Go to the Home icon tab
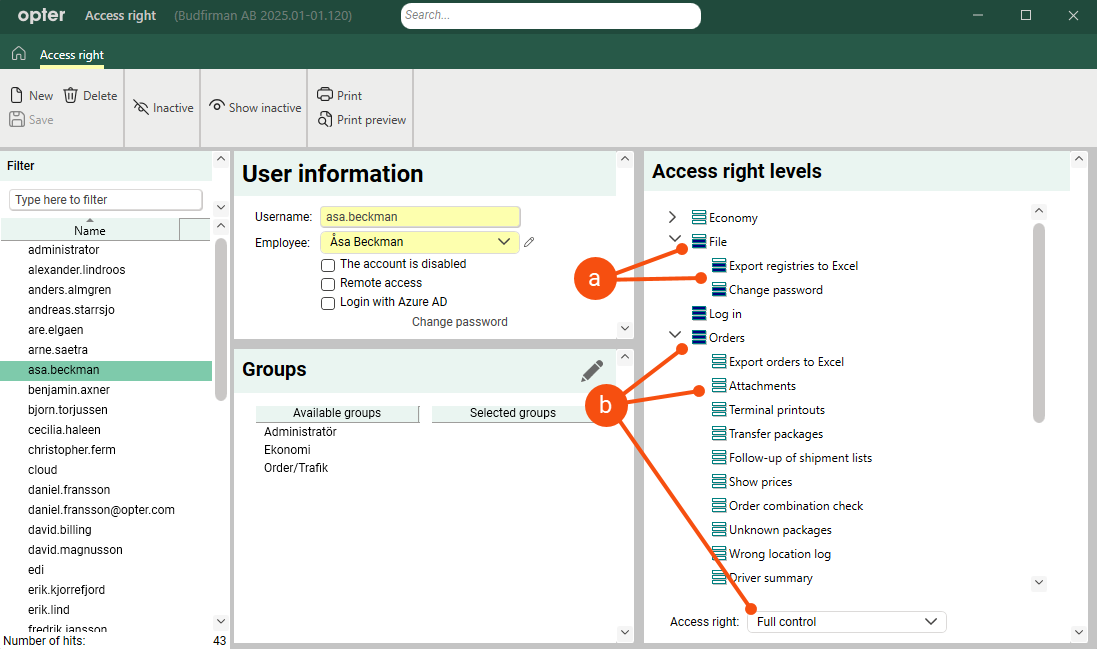The height and width of the screenshot is (649, 1097). tap(18, 54)
